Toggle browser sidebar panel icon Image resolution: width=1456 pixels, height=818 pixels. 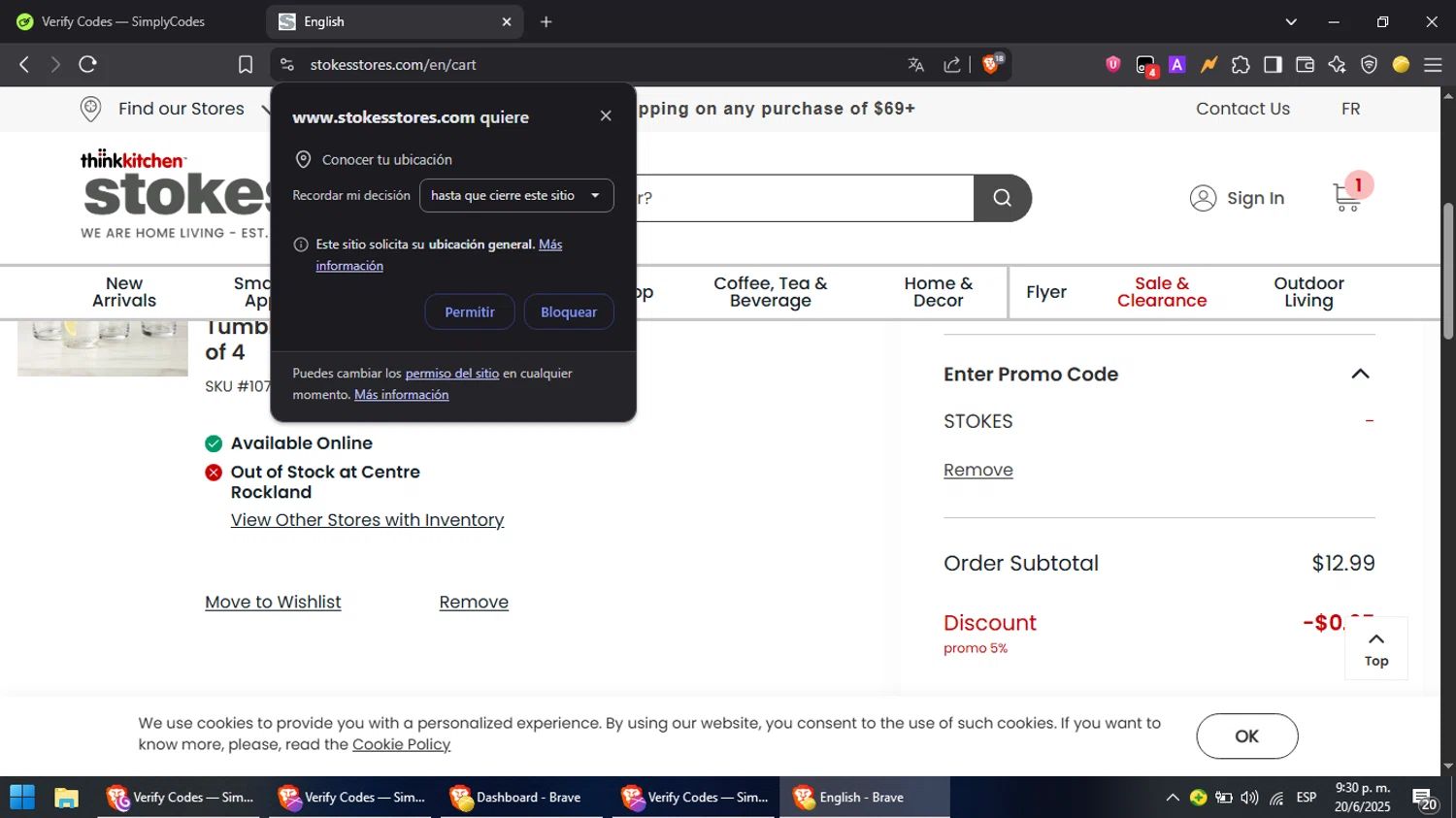click(1273, 64)
